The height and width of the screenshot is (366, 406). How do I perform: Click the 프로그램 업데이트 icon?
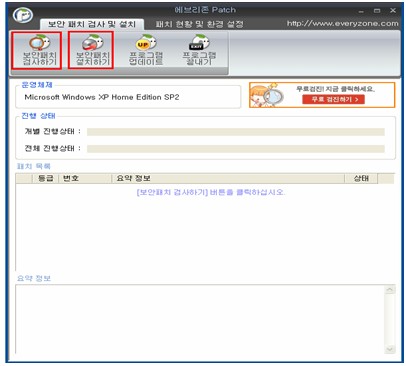pyautogui.click(x=146, y=50)
